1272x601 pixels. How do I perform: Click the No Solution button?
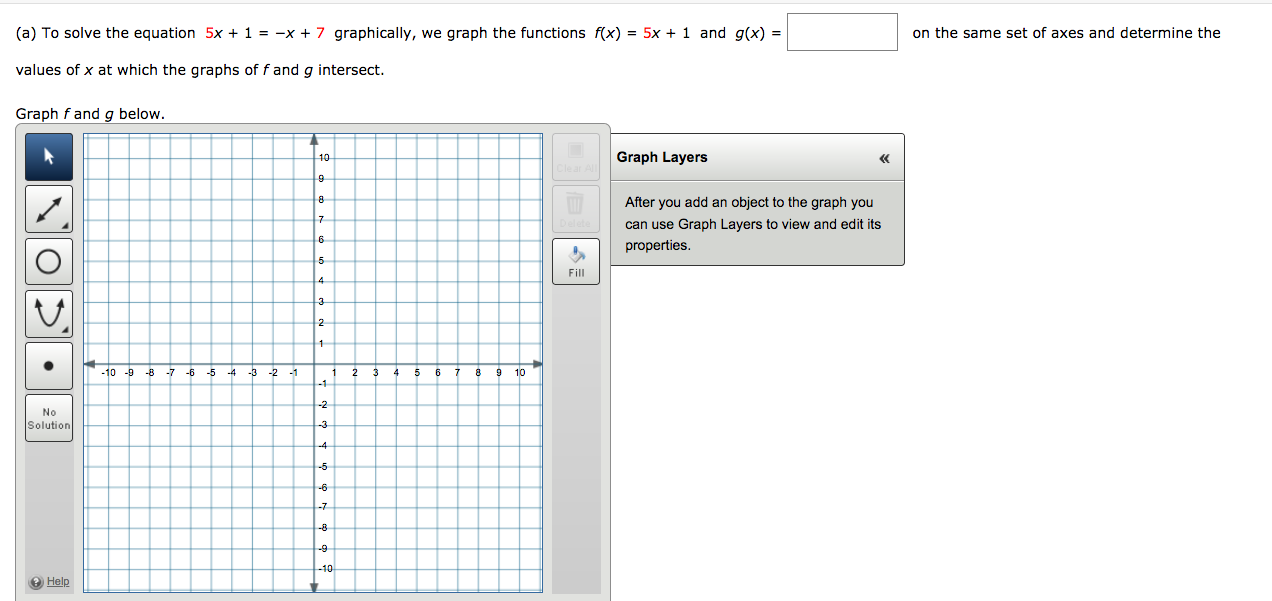48,417
